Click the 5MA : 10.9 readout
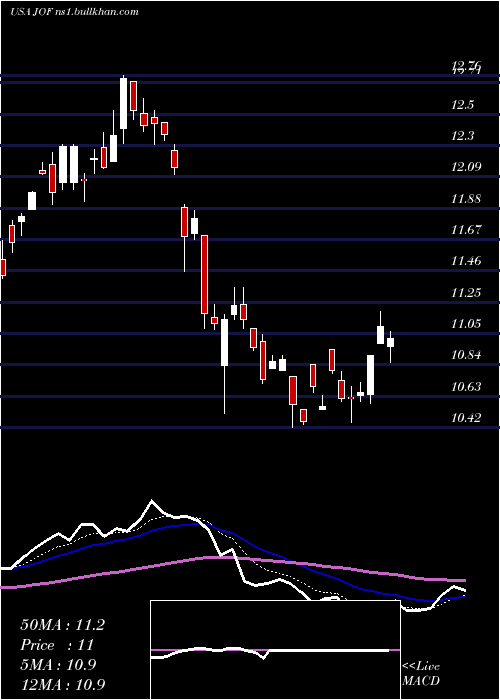 click(58, 665)
